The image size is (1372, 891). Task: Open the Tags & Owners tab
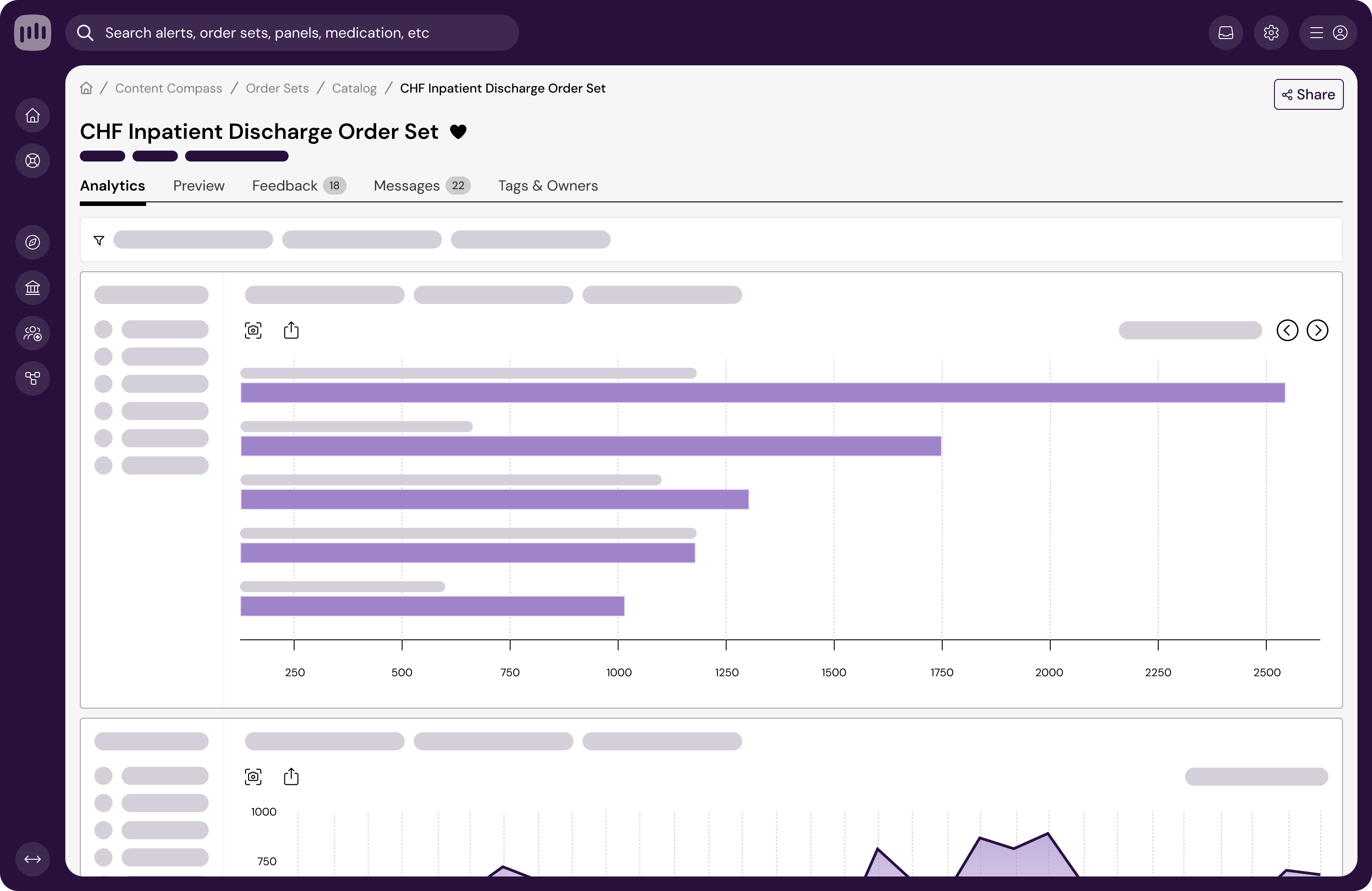pos(548,186)
